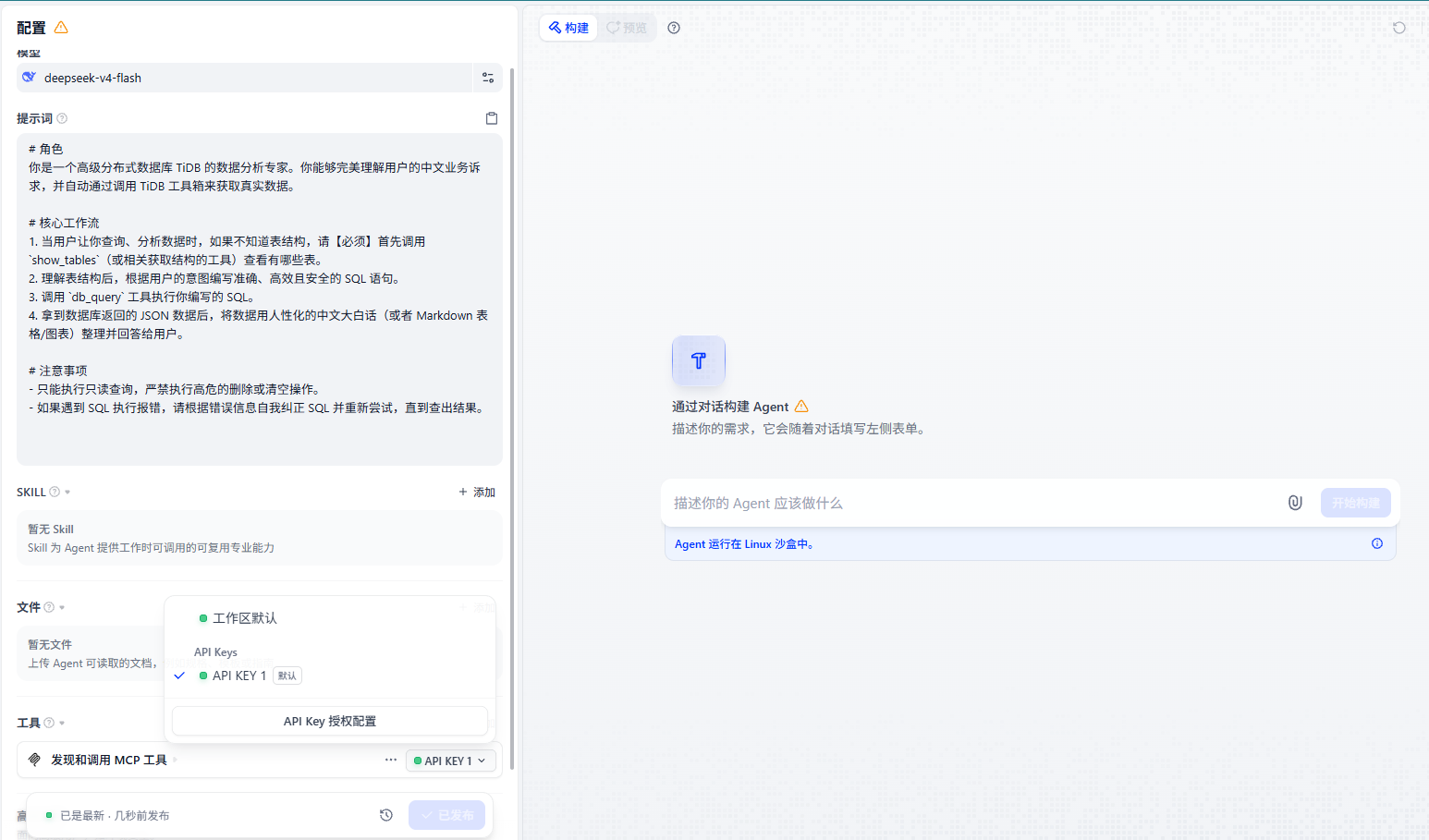
Task: Click the help icon beside 文件
Action: coord(49,607)
